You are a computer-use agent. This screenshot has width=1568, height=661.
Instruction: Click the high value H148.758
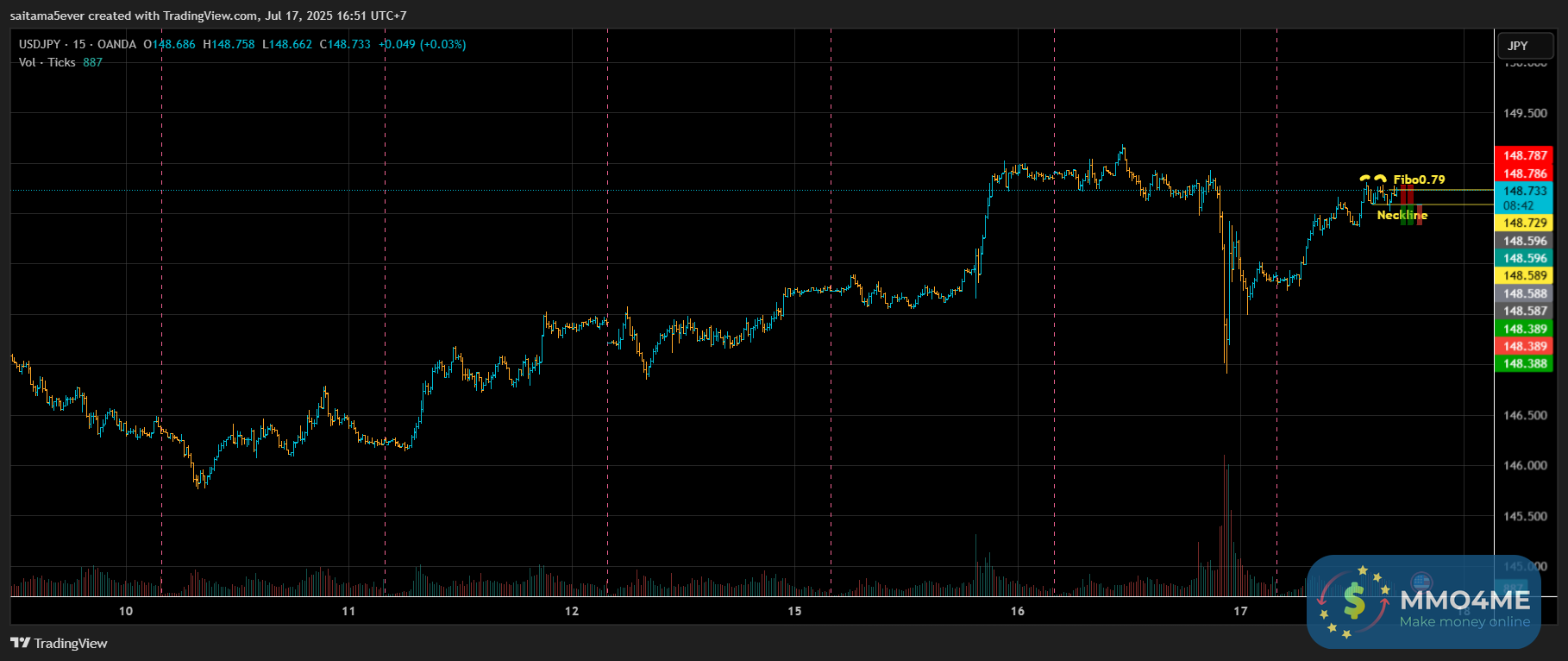229,44
